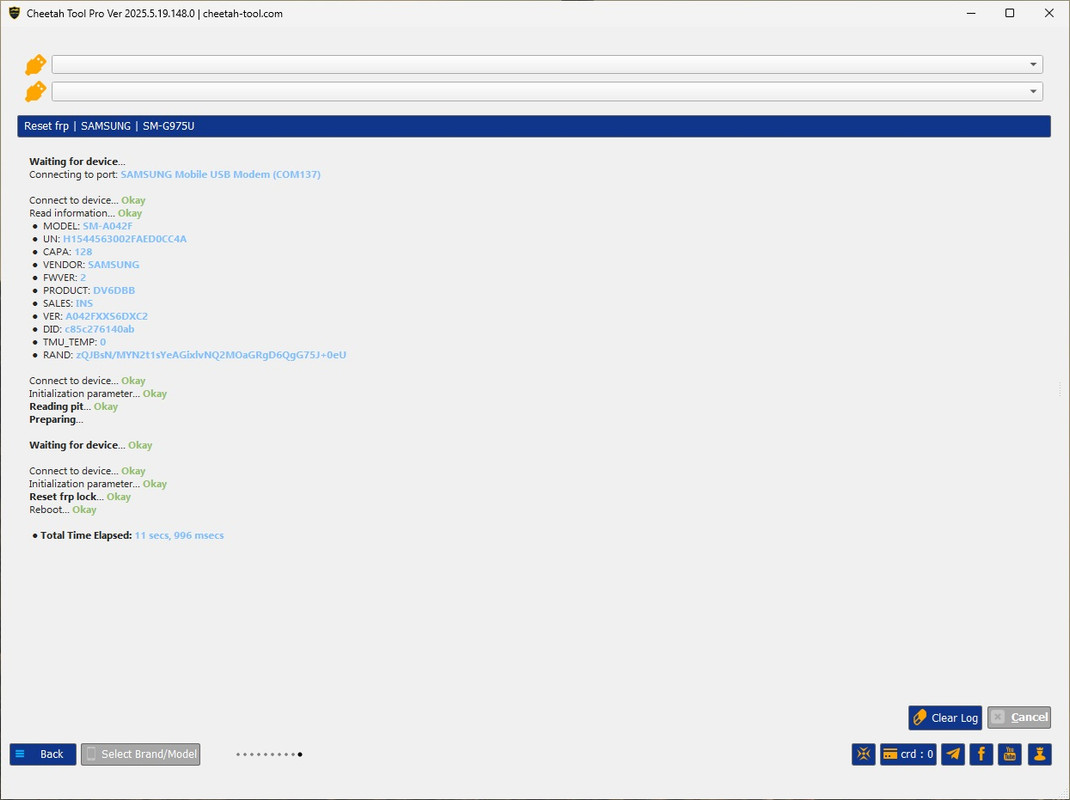Click the Reboot... Okay line
1070x800 pixels.
click(63, 510)
